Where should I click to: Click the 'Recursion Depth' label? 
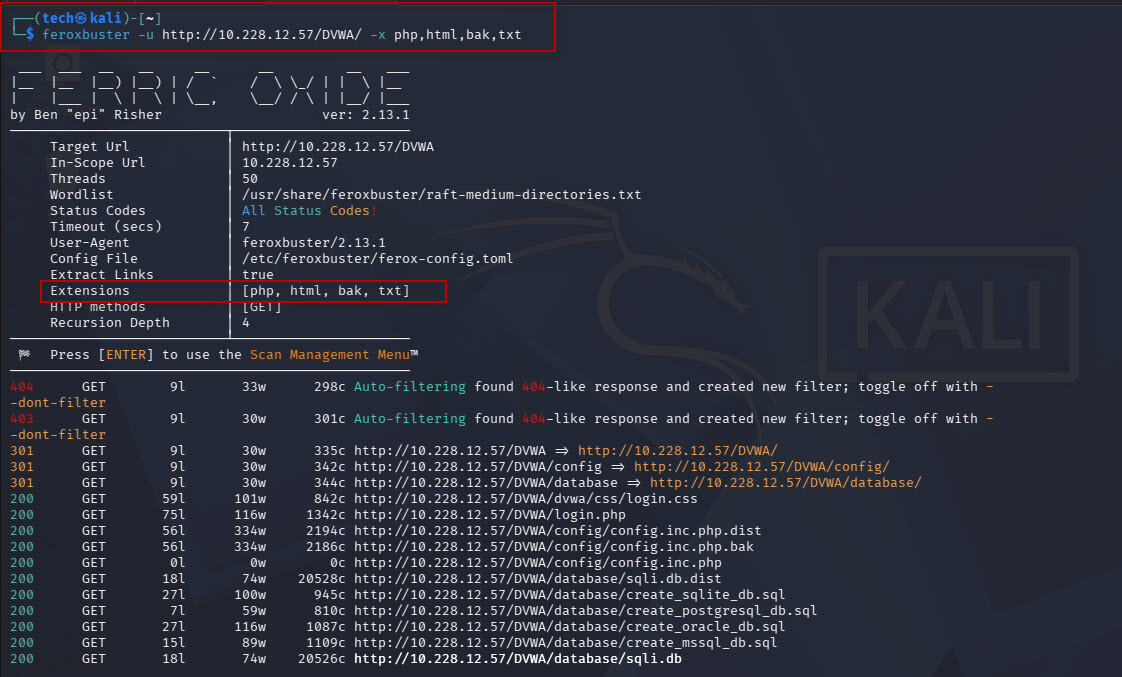[109, 323]
